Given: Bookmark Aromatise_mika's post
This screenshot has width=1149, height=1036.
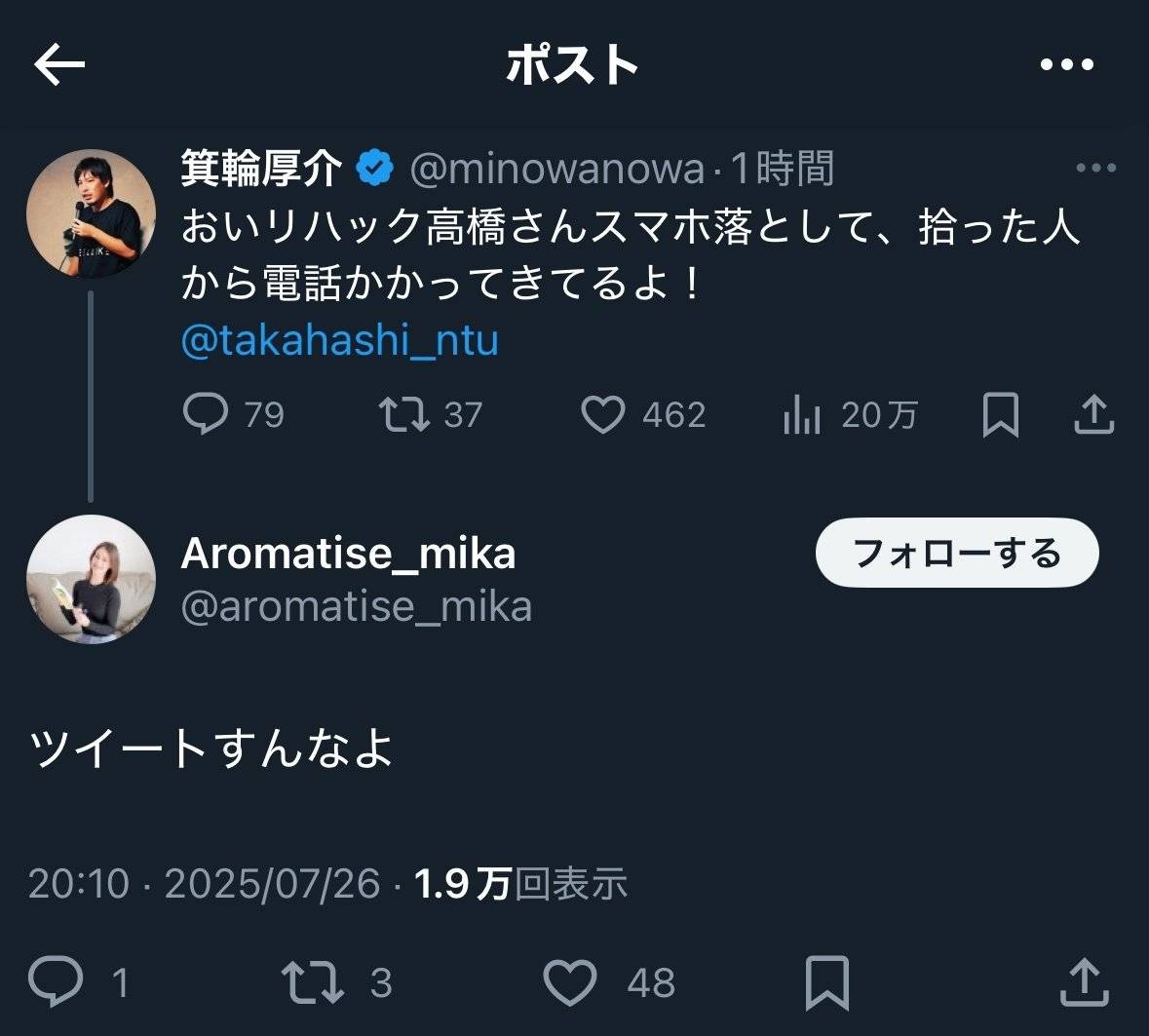Looking at the screenshot, I should click(826, 982).
